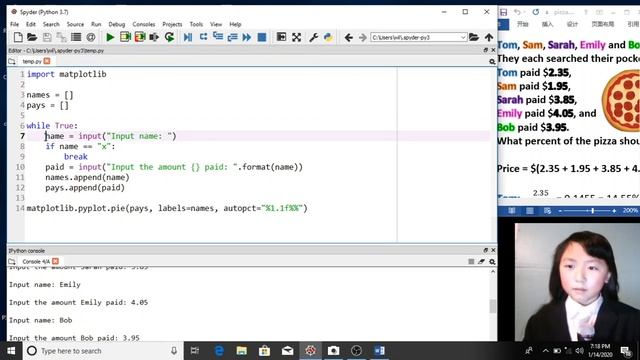The height and width of the screenshot is (360, 640).
Task: Open PYTHONPATH manager Python icon
Action: (328, 38)
